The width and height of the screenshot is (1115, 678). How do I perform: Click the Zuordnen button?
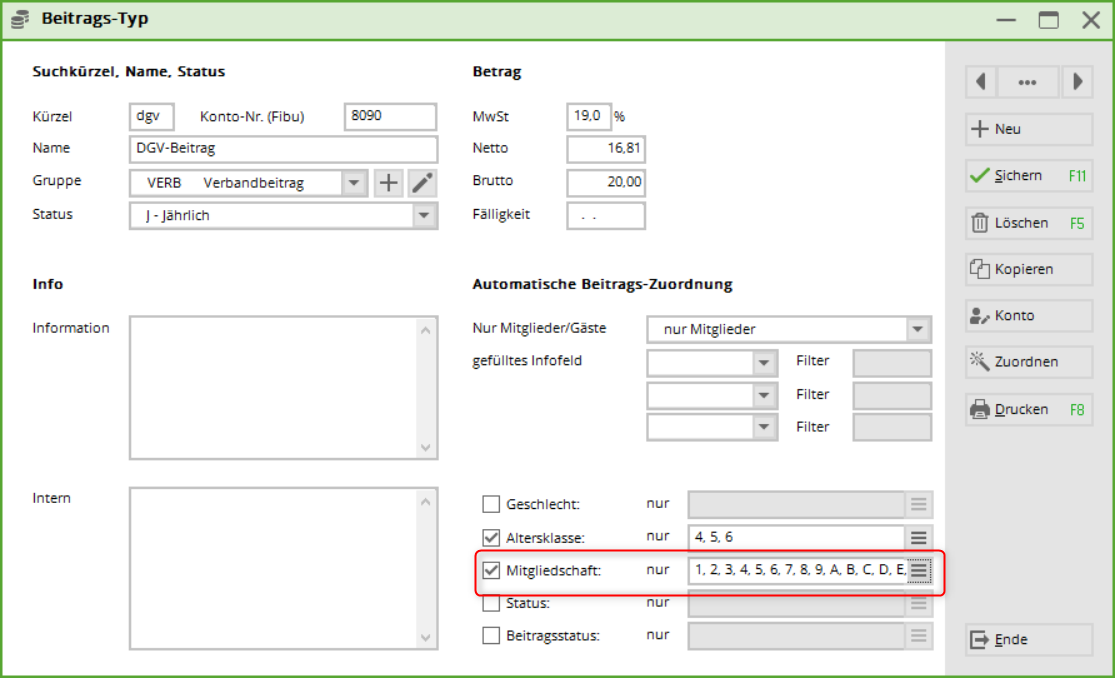coord(1028,362)
